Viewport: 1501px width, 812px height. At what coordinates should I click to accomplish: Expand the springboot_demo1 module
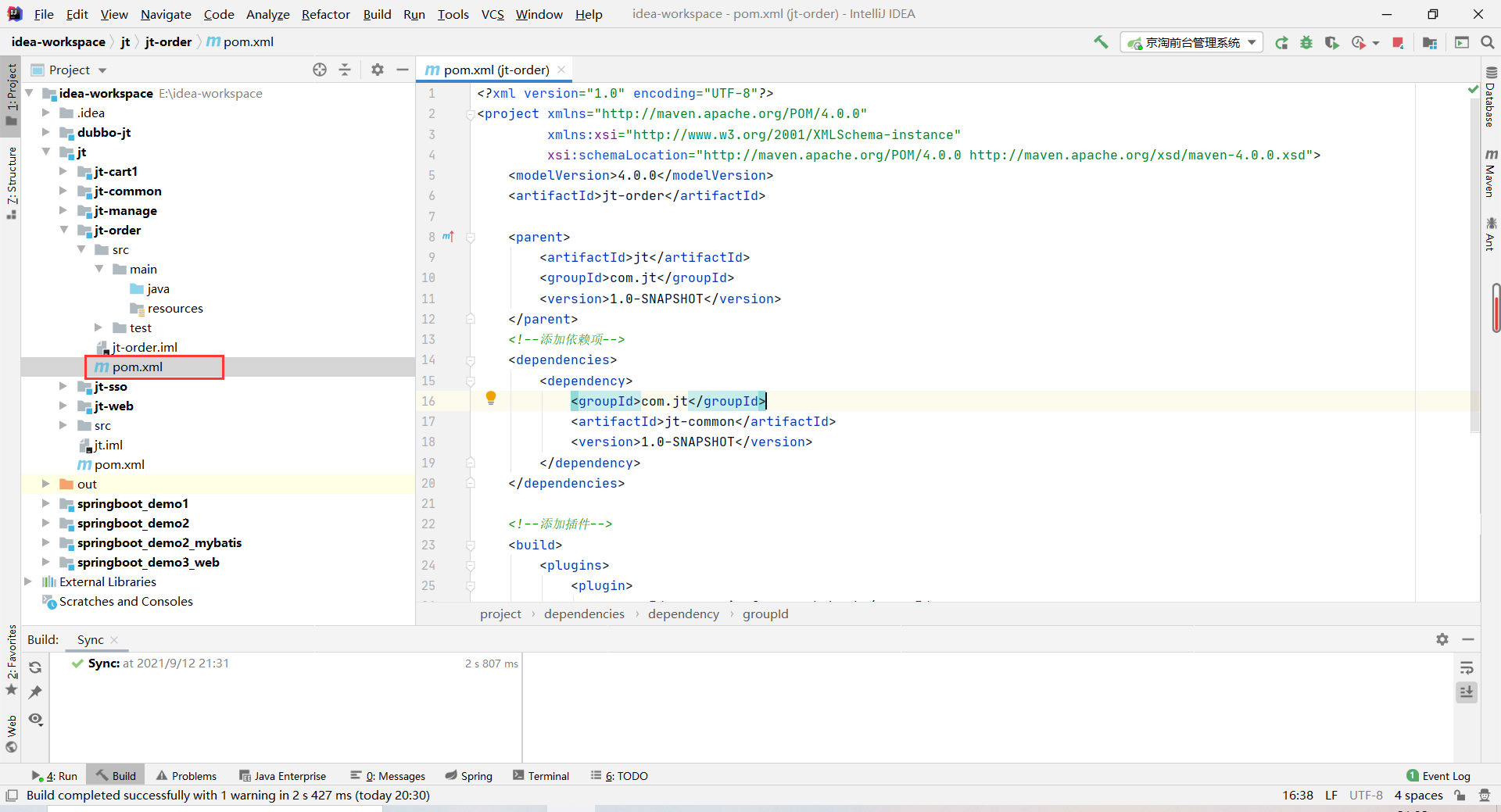pos(46,503)
